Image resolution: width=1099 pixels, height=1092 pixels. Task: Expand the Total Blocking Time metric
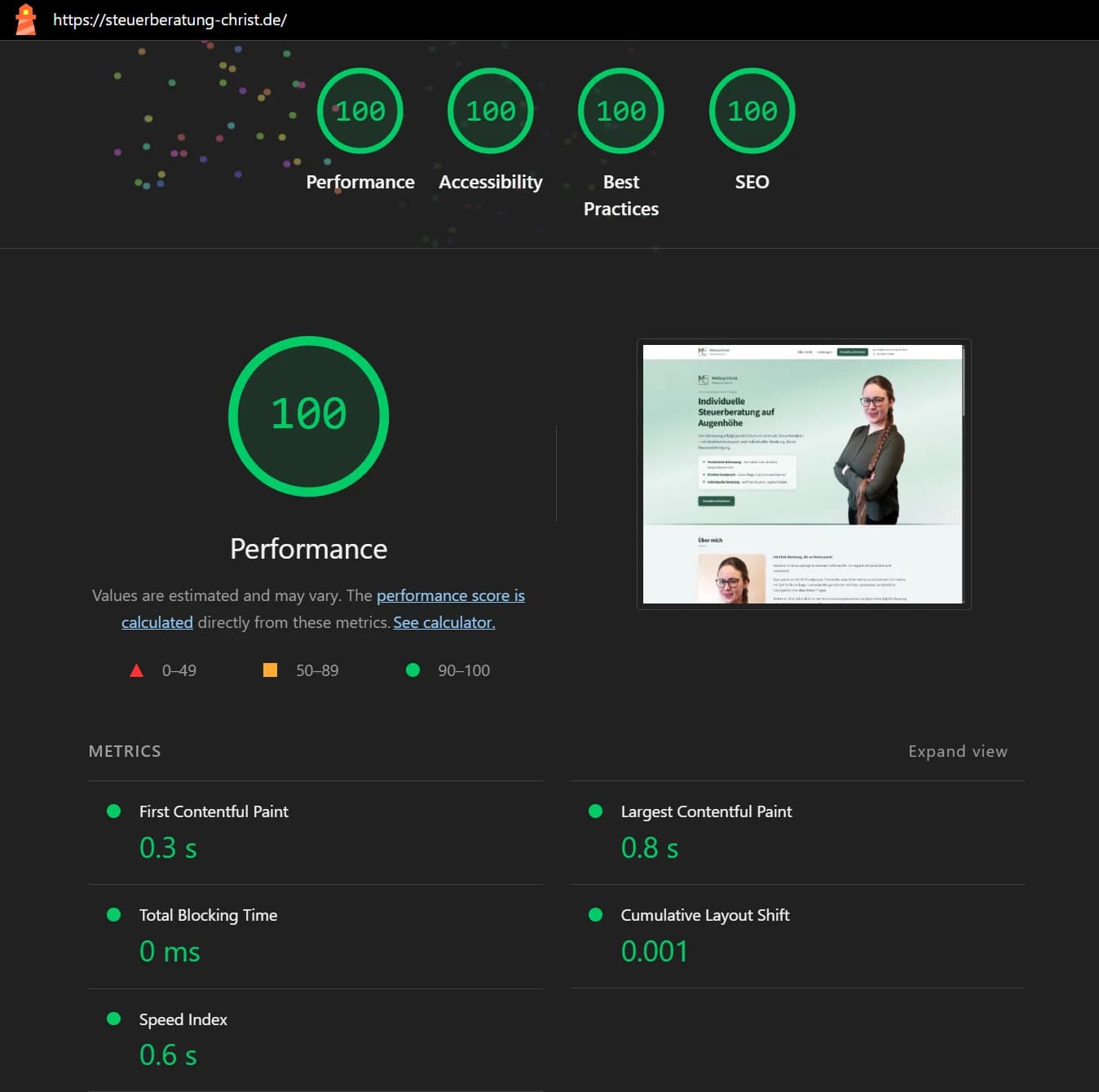208,915
